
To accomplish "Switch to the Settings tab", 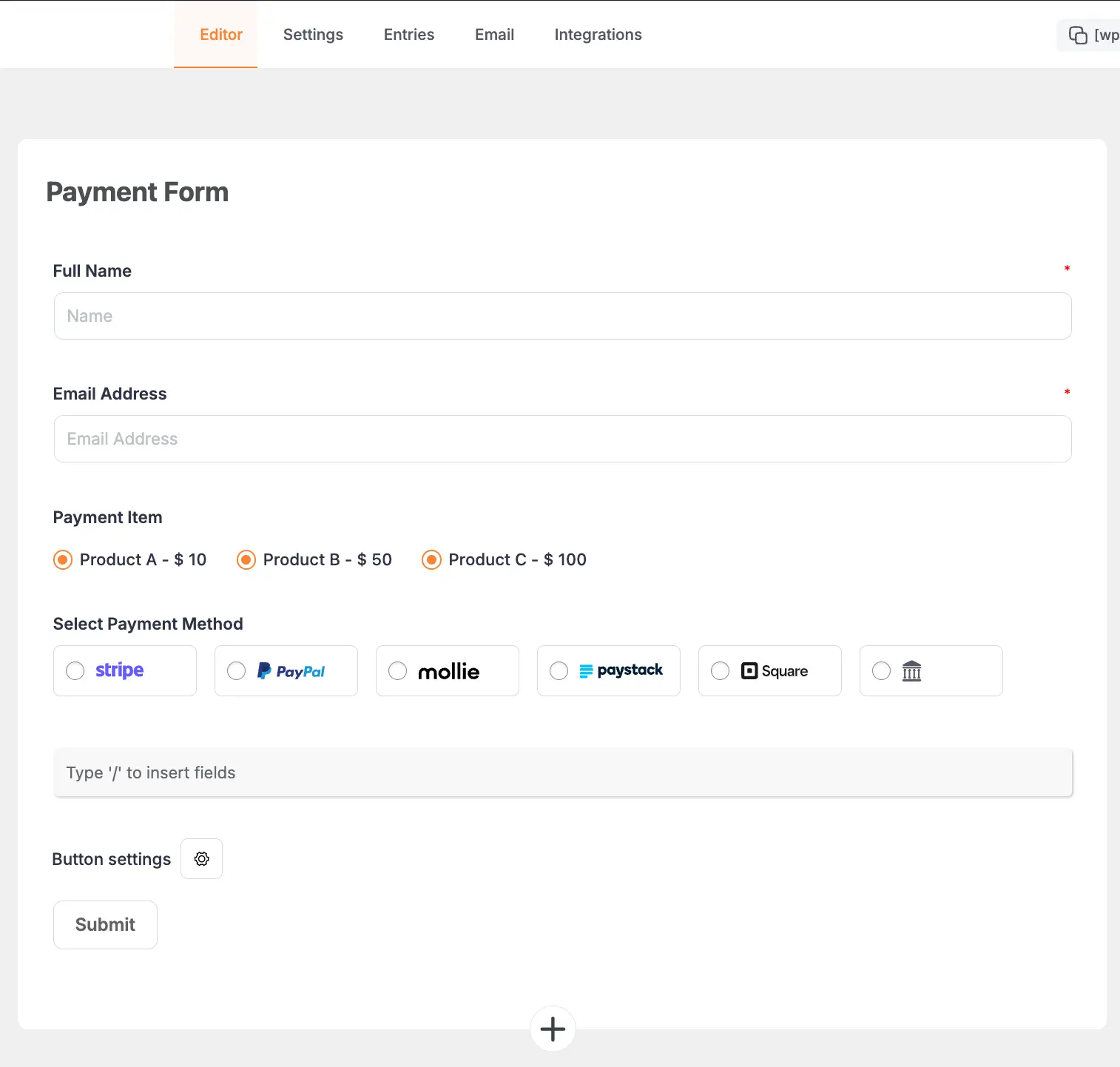I will (313, 34).
